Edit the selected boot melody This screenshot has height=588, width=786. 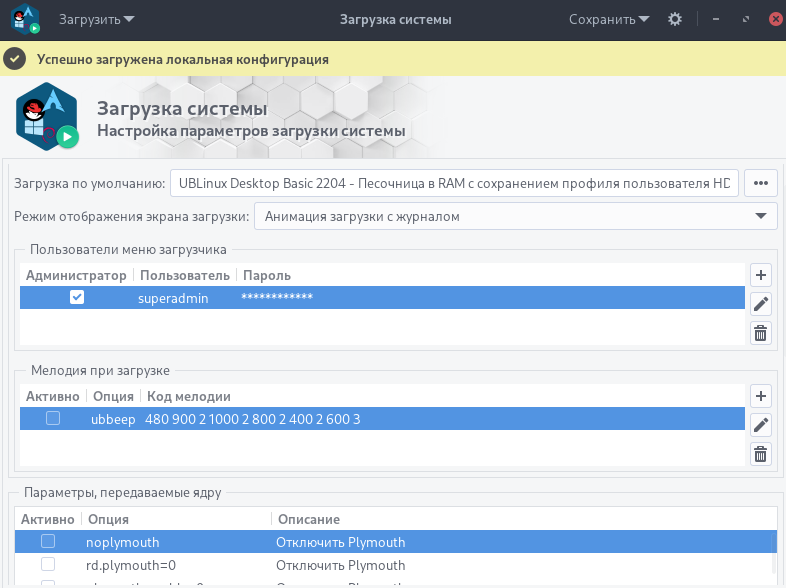(760, 425)
